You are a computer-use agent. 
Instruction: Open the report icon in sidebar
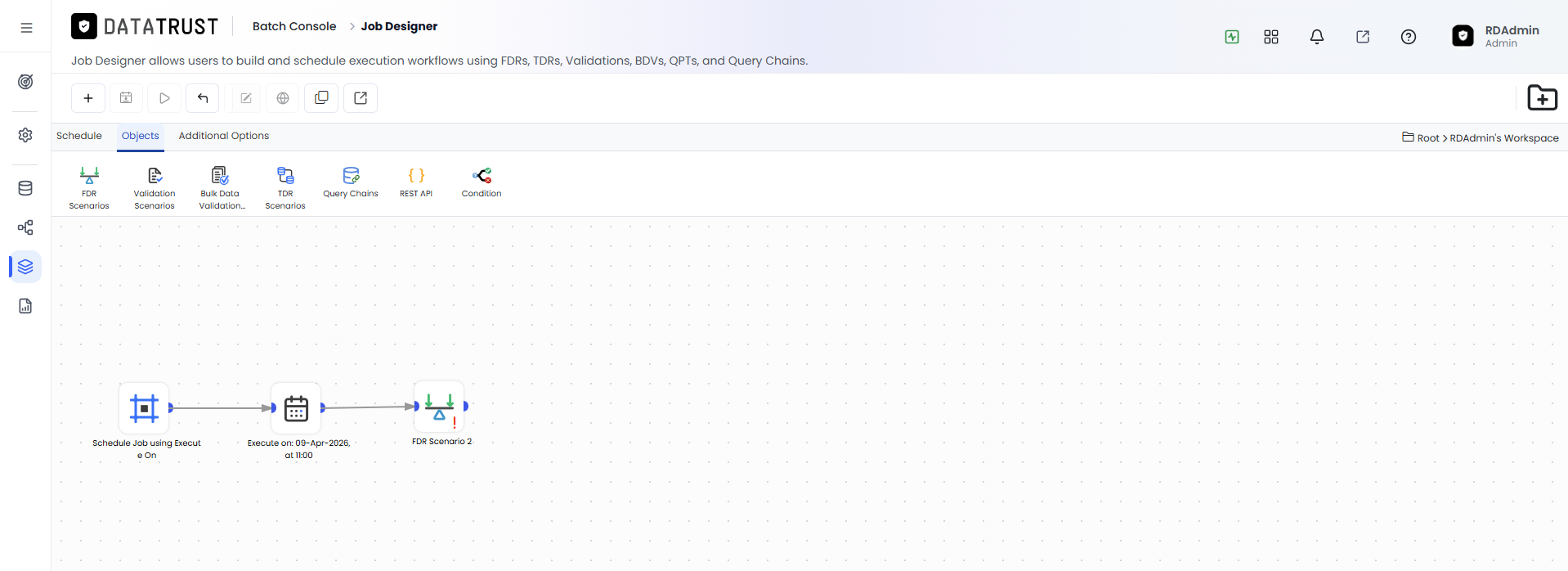25,306
